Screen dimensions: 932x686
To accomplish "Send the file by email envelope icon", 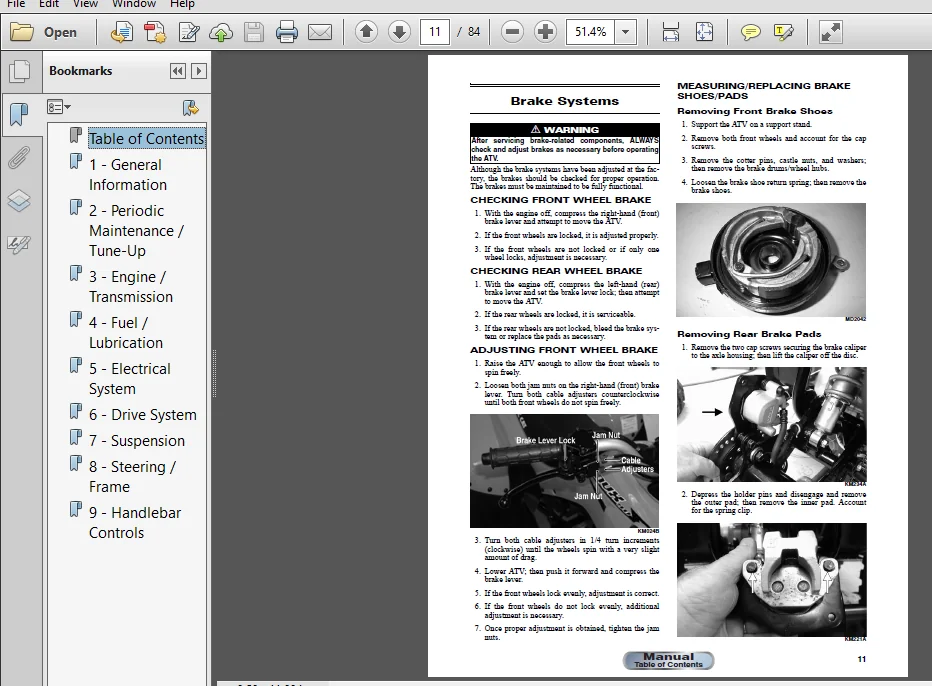I will pyautogui.click(x=320, y=32).
